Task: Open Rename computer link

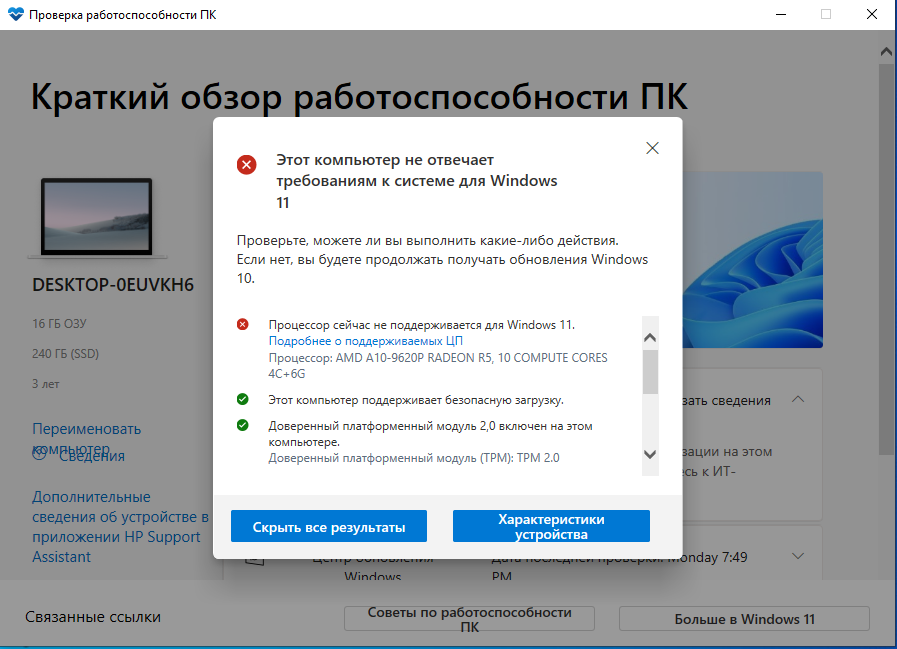Action: [x=86, y=438]
